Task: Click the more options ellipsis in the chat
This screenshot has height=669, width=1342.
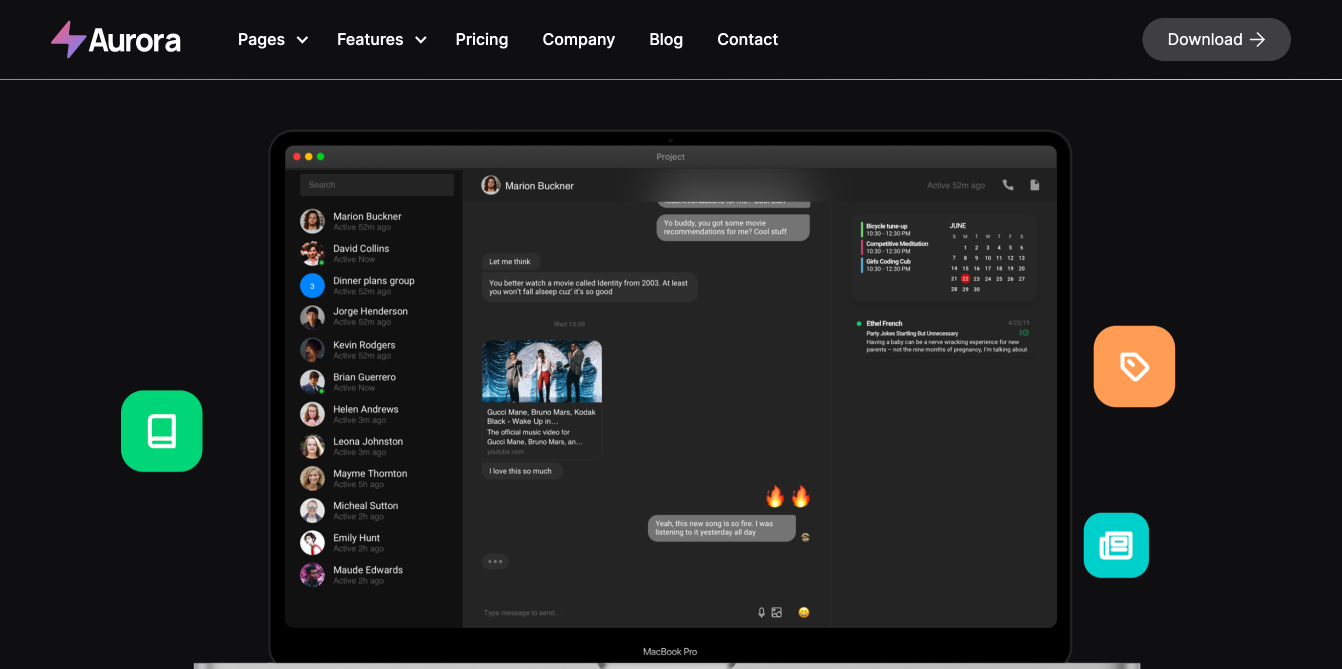Action: pyautogui.click(x=495, y=561)
